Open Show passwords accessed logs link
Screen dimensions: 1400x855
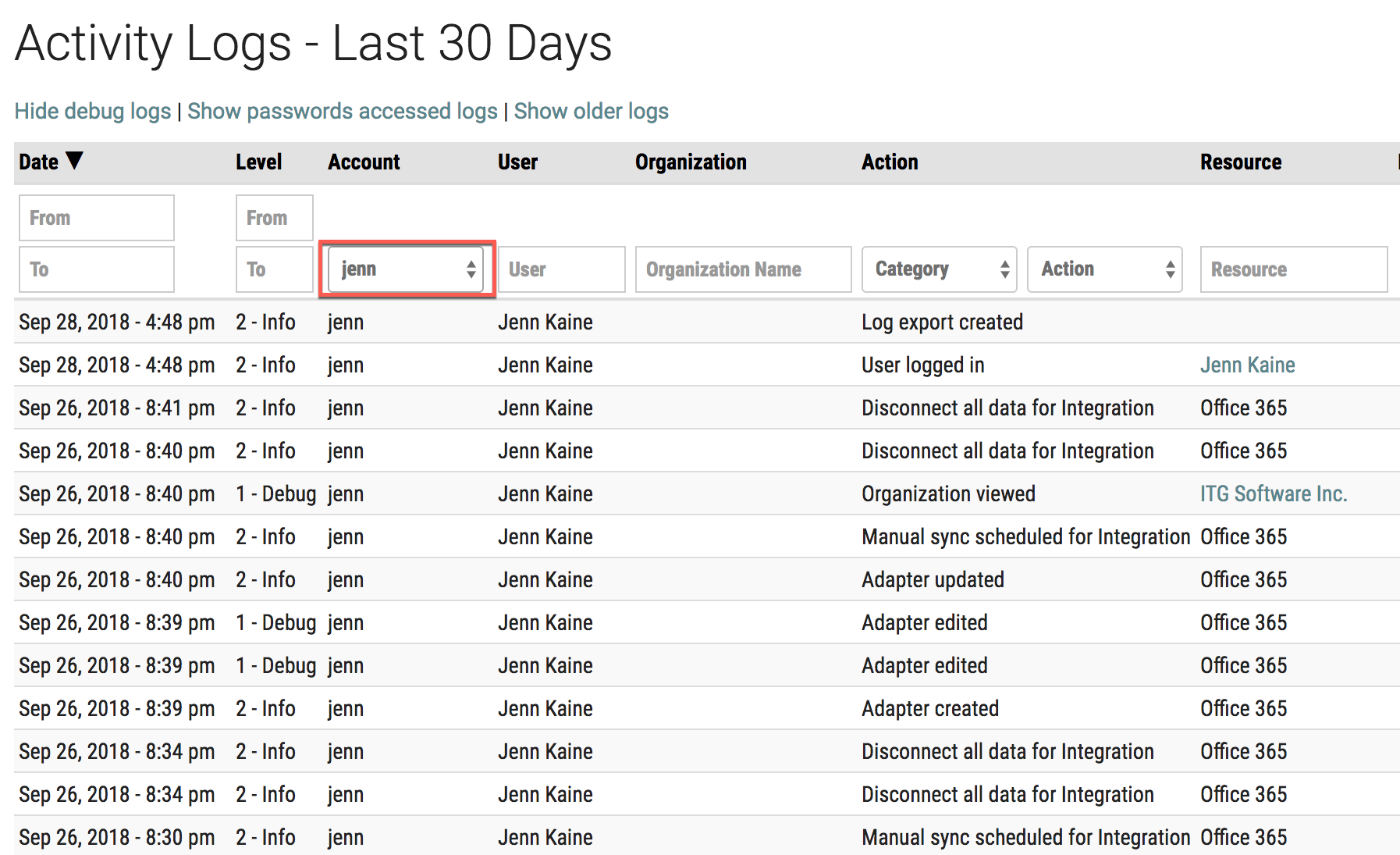[342, 111]
